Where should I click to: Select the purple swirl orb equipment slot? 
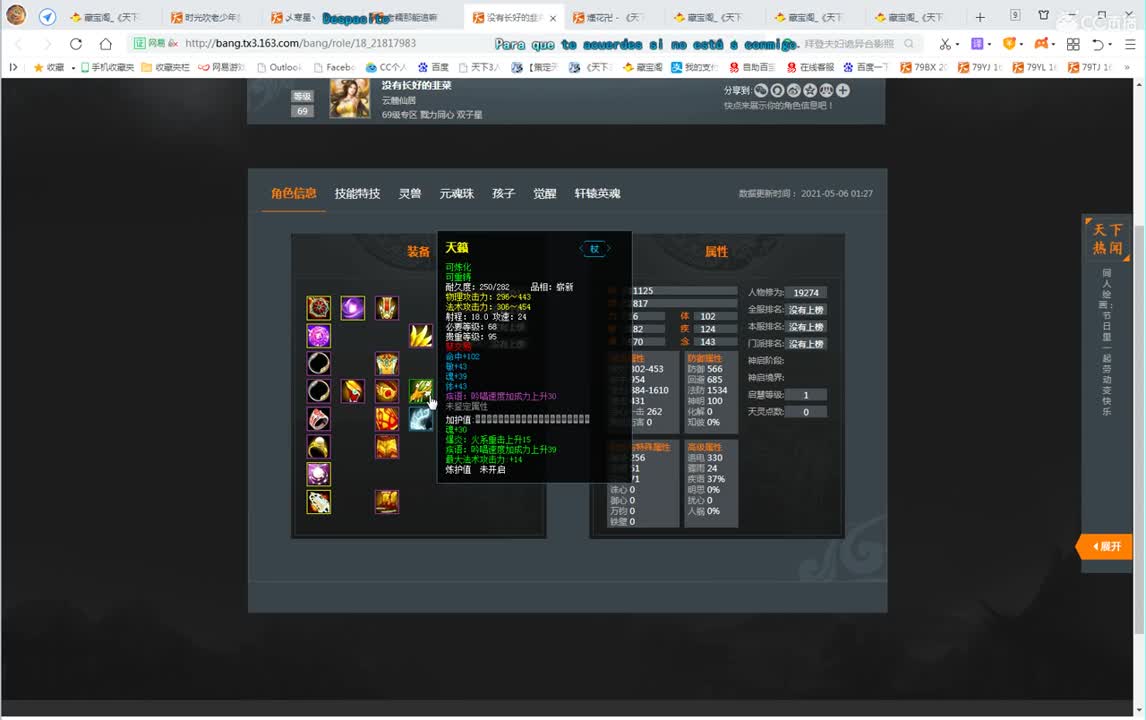click(x=352, y=308)
